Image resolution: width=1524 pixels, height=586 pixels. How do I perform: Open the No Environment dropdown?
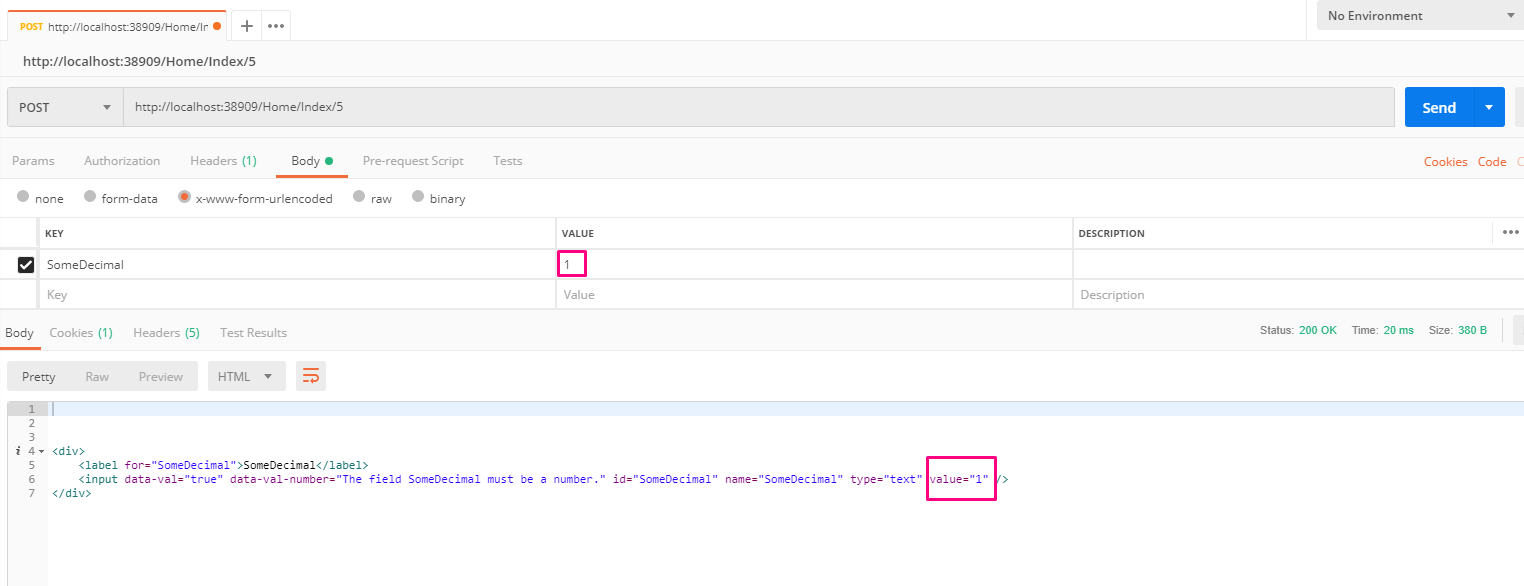1418,15
